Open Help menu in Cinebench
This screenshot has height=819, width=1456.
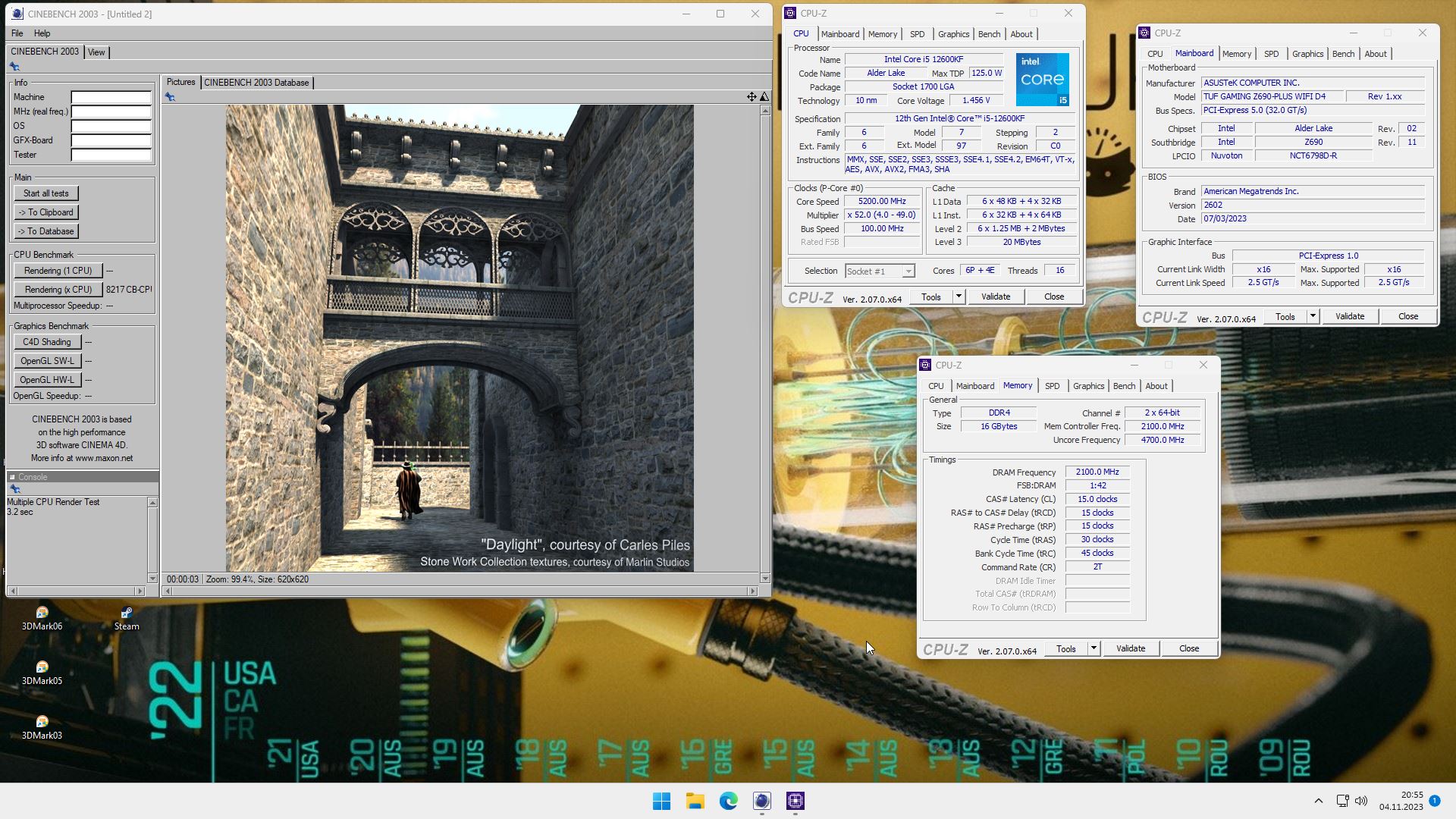coord(42,33)
